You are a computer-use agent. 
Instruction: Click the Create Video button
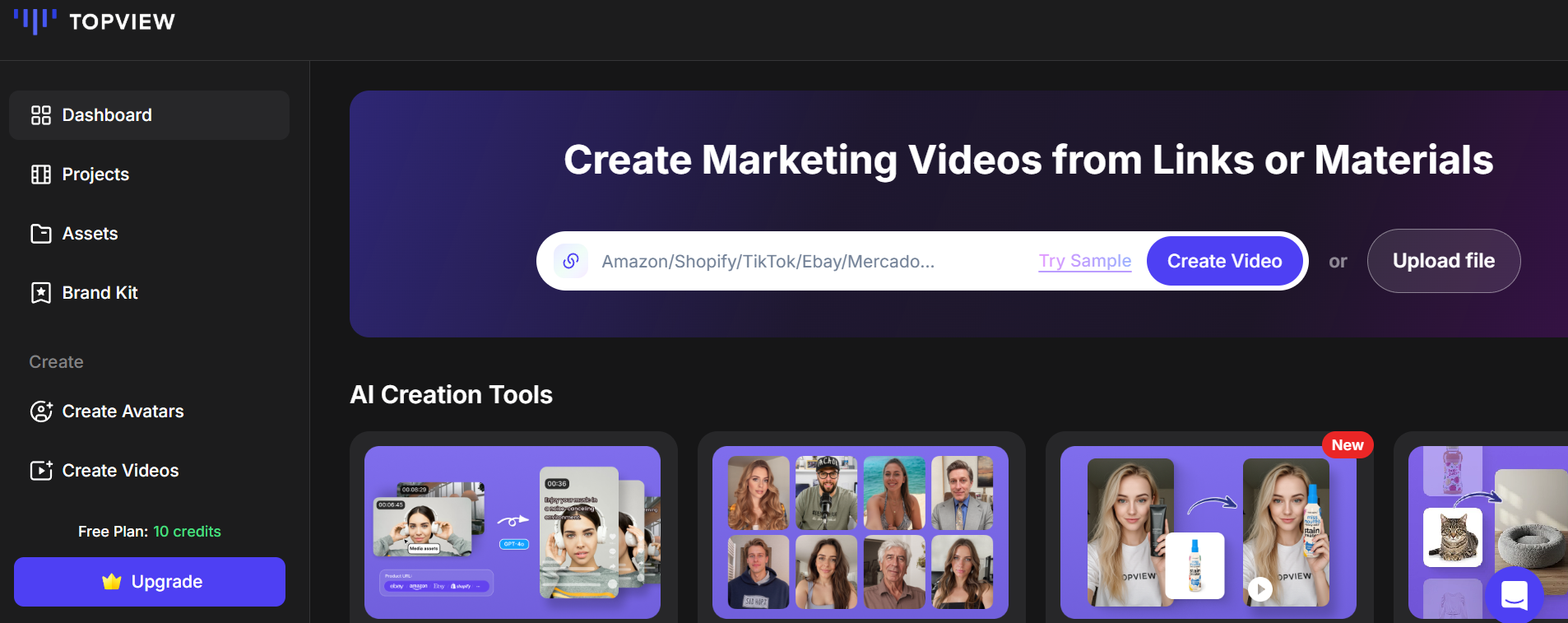[1224, 261]
